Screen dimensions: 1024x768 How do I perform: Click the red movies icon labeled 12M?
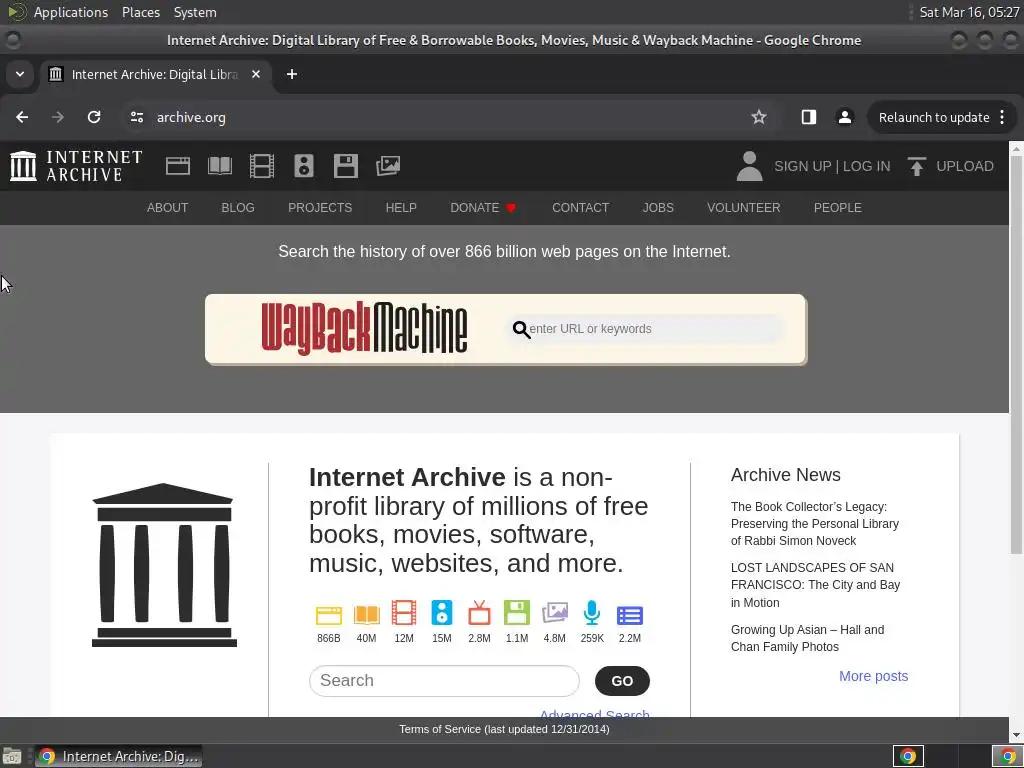404,613
